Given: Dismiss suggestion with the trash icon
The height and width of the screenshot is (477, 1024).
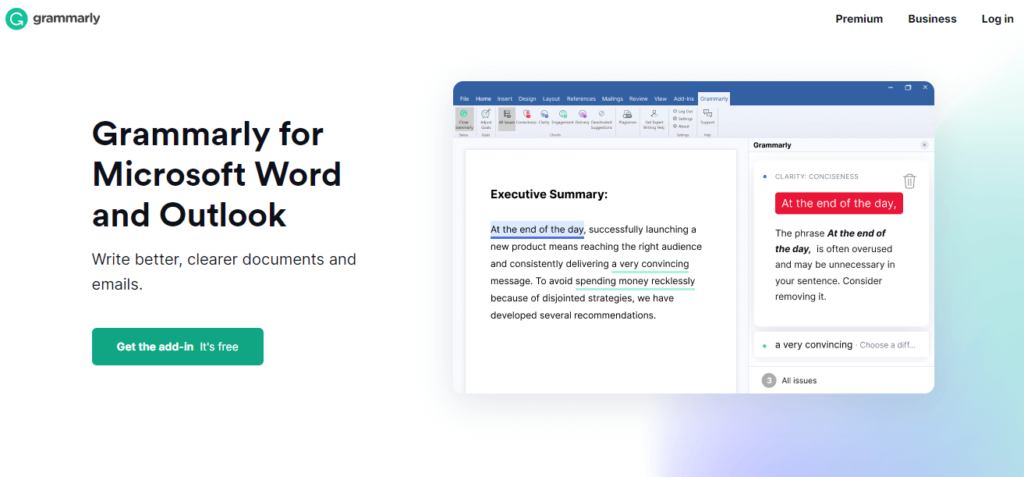Looking at the screenshot, I should coord(909,181).
